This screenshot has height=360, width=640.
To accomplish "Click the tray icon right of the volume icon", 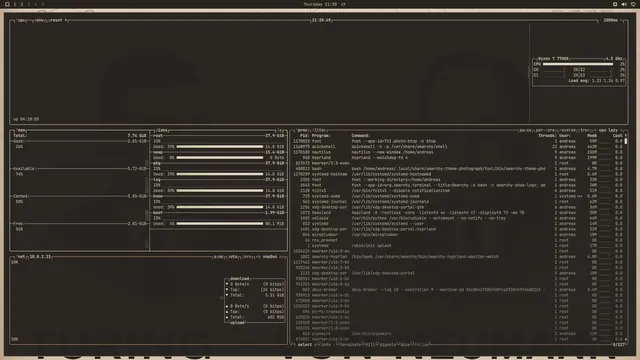I will 633,4.
